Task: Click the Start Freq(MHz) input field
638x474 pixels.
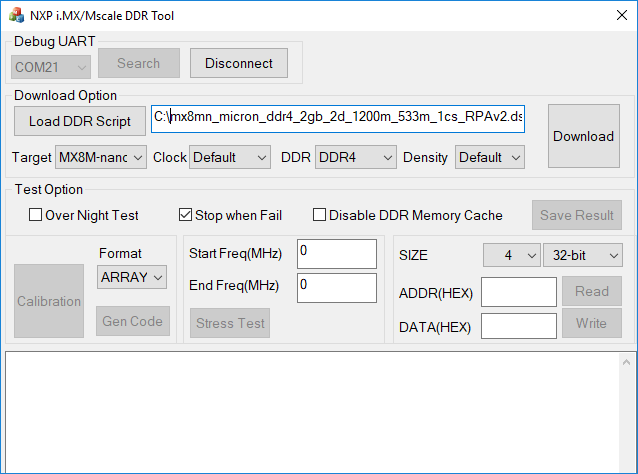Action: coord(337,254)
